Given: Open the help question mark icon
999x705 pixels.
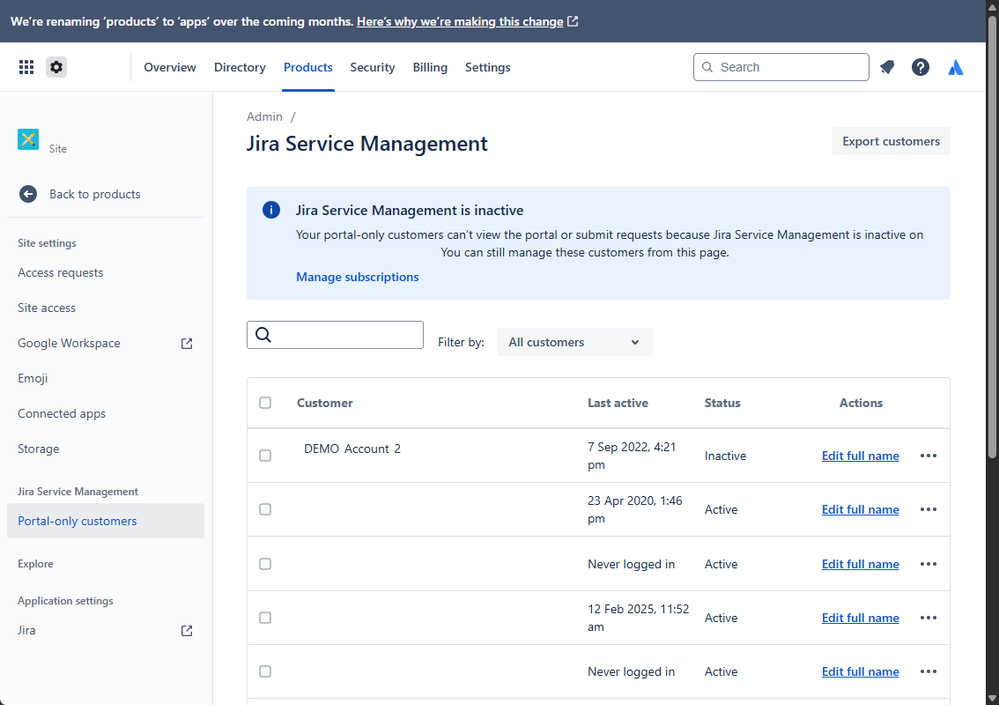Looking at the screenshot, I should [920, 67].
